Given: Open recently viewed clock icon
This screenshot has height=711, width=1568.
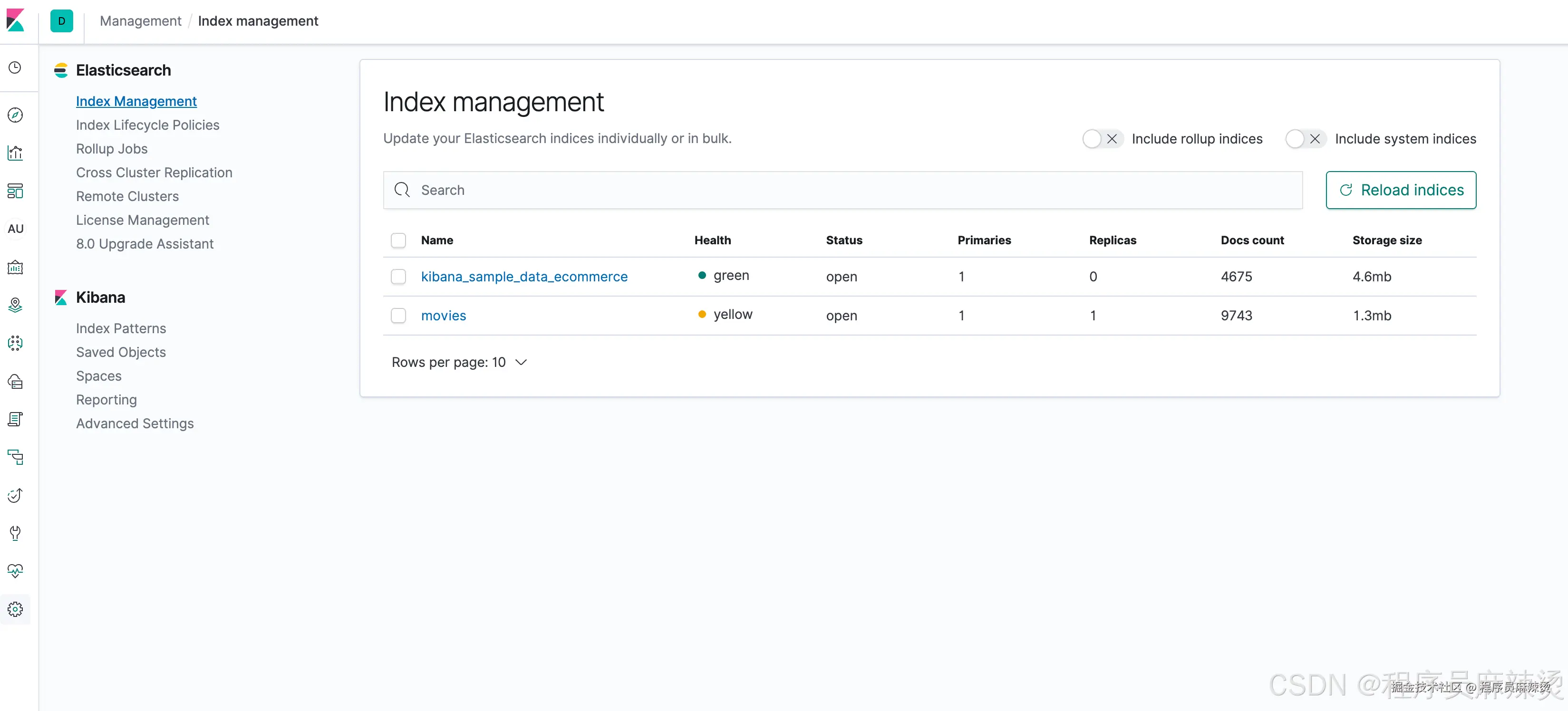Looking at the screenshot, I should click(15, 67).
